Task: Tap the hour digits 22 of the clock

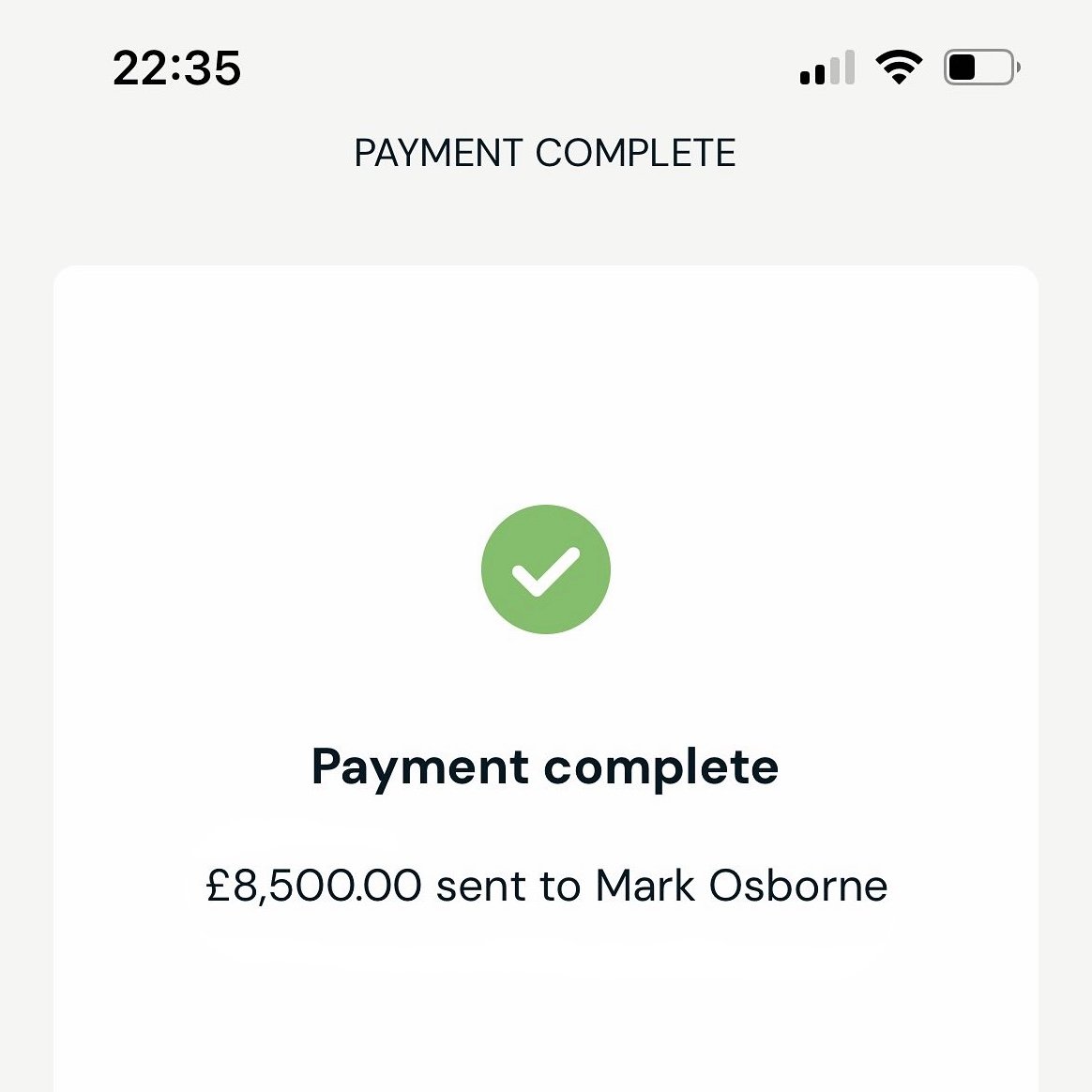Action: (141, 68)
